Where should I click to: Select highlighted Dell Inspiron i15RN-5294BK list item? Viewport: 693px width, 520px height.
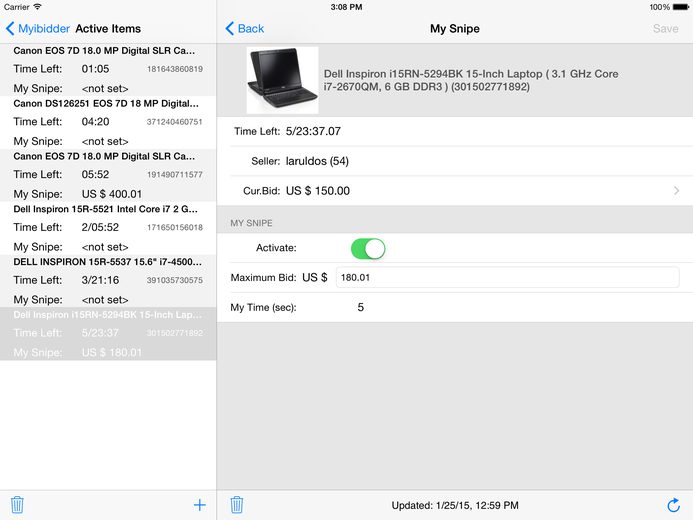click(x=108, y=334)
